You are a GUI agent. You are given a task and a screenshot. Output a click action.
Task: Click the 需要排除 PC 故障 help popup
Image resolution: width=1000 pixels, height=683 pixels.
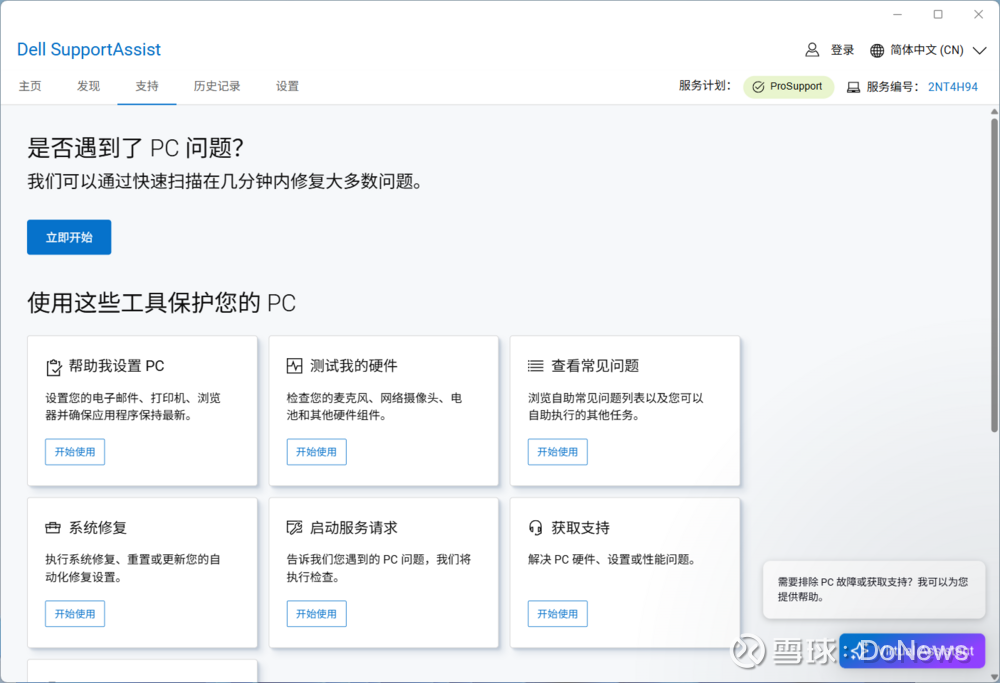click(874, 589)
